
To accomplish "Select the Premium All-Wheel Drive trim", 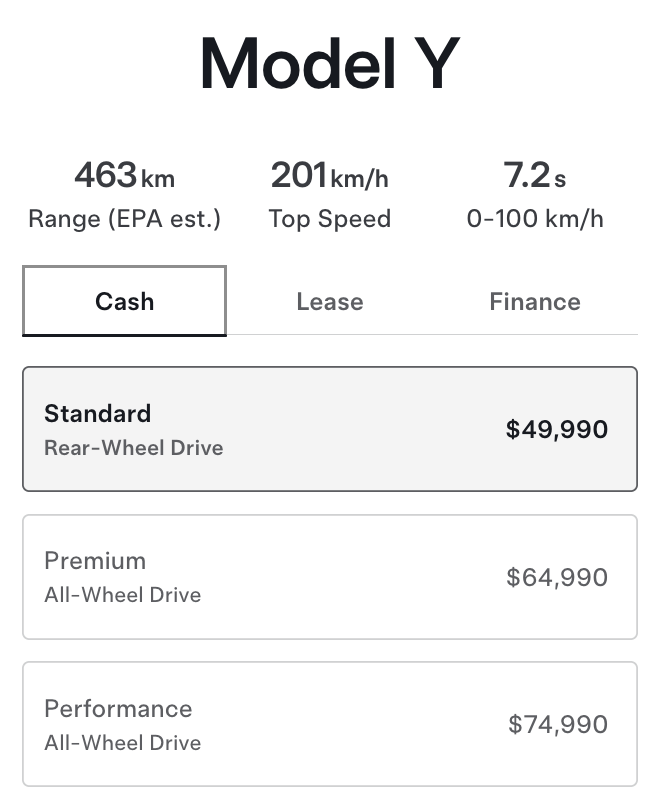I will (329, 577).
